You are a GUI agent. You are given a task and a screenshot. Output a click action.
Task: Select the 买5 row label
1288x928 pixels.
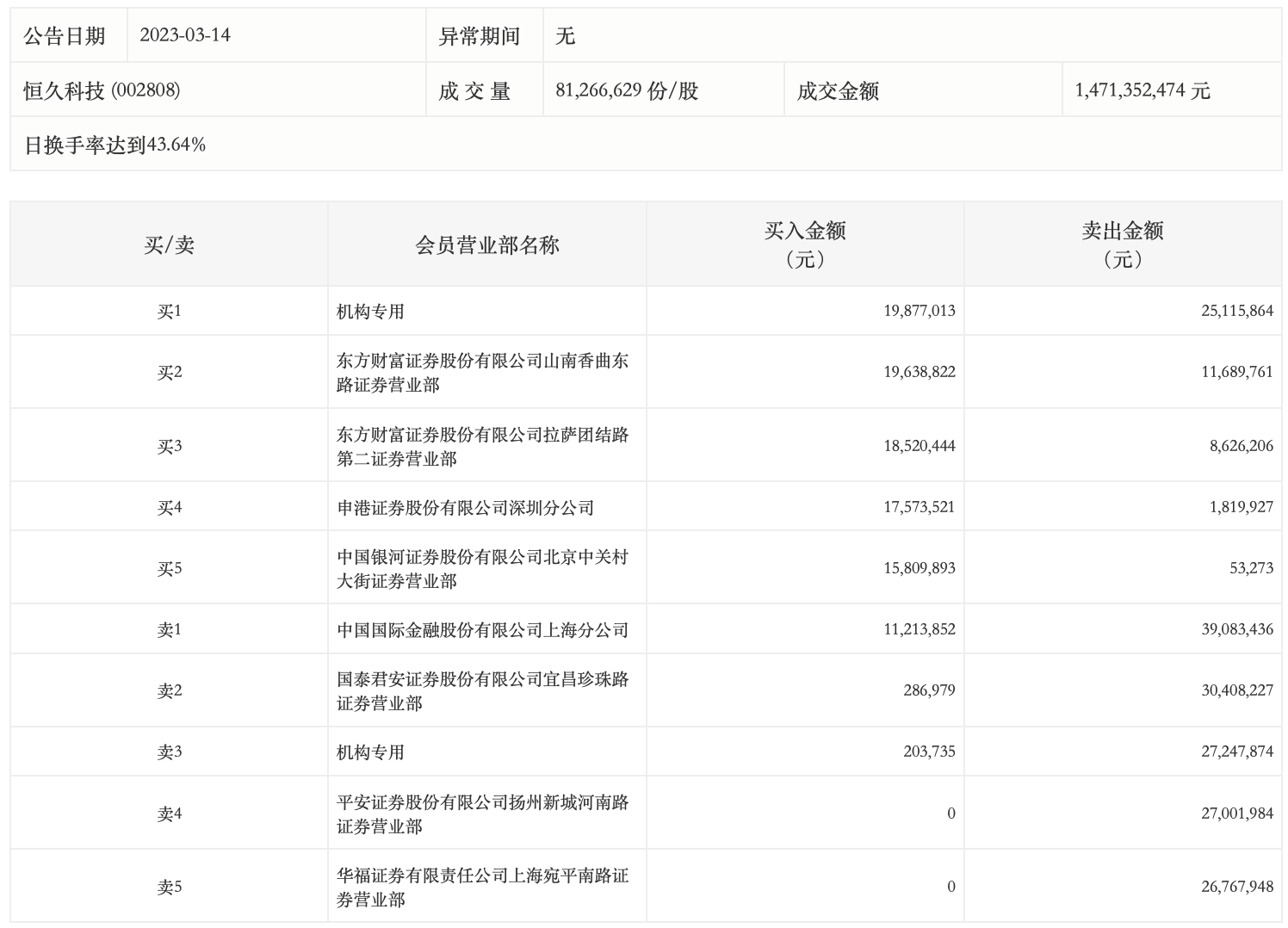(x=169, y=569)
